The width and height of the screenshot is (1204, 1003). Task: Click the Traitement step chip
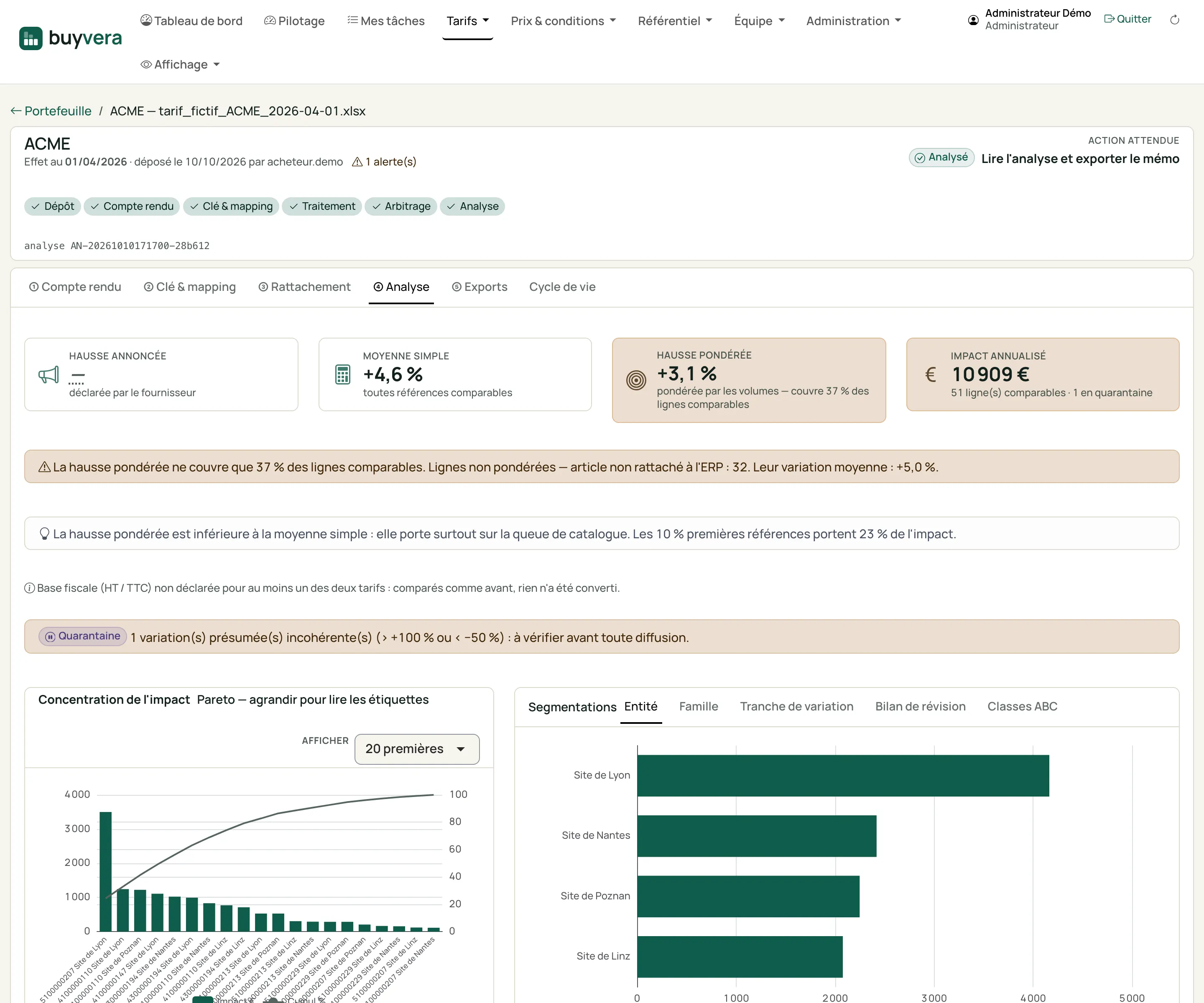pyautogui.click(x=322, y=206)
